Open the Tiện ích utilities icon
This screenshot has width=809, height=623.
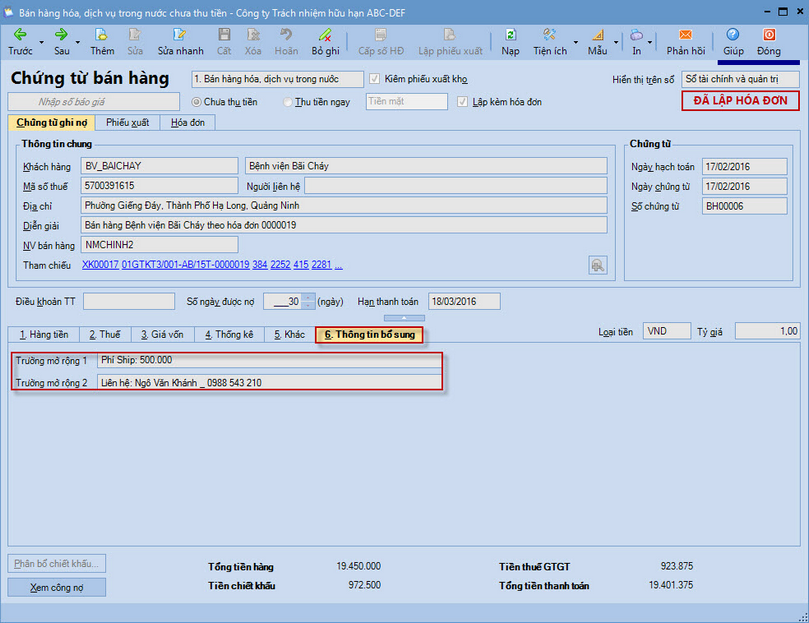(x=549, y=35)
